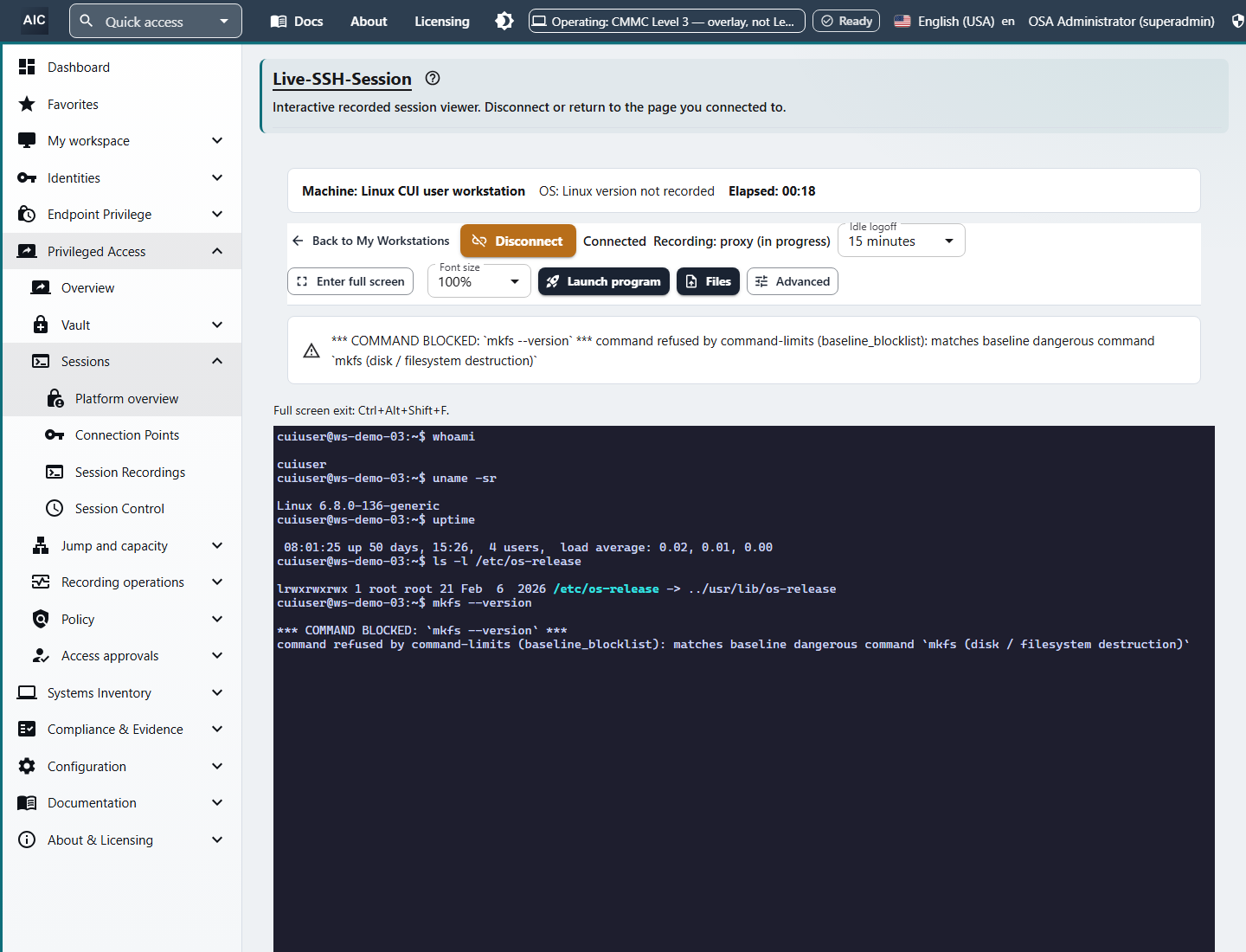The height and width of the screenshot is (952, 1246).
Task: Click Enter full screen button
Action: [350, 281]
